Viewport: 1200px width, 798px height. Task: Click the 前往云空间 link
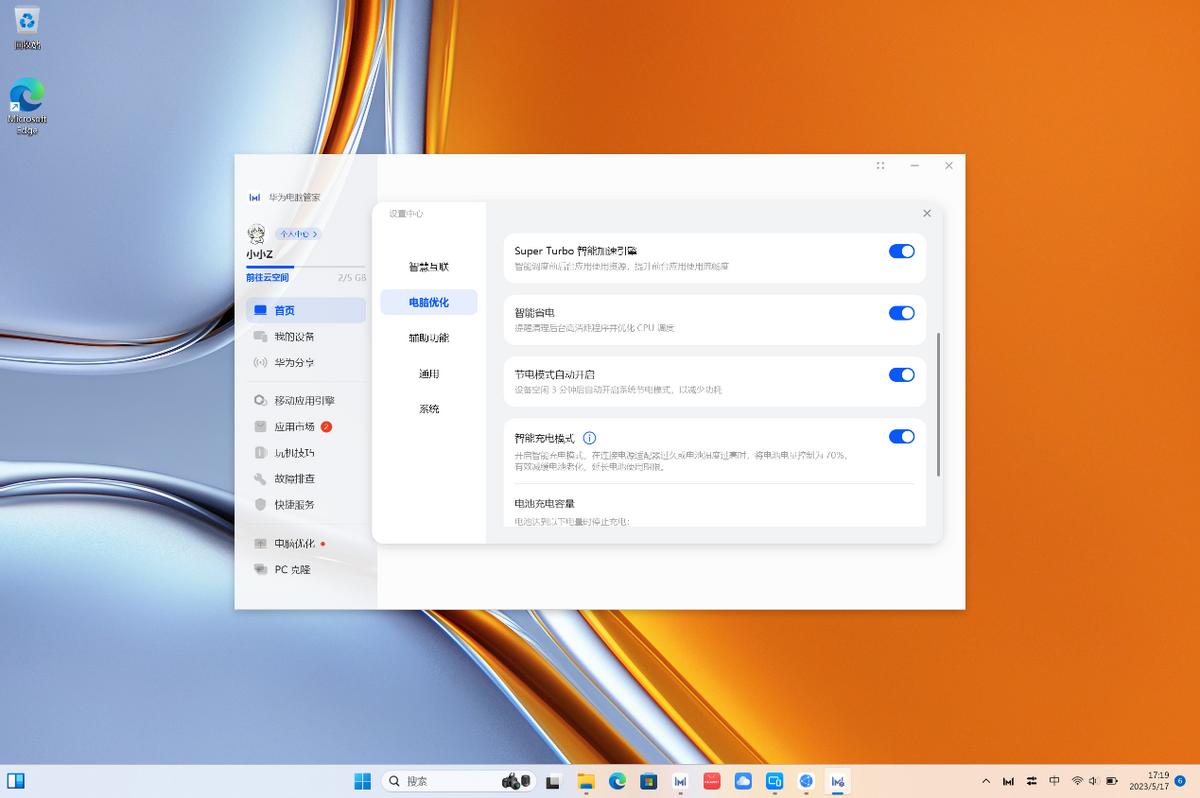(x=266, y=275)
